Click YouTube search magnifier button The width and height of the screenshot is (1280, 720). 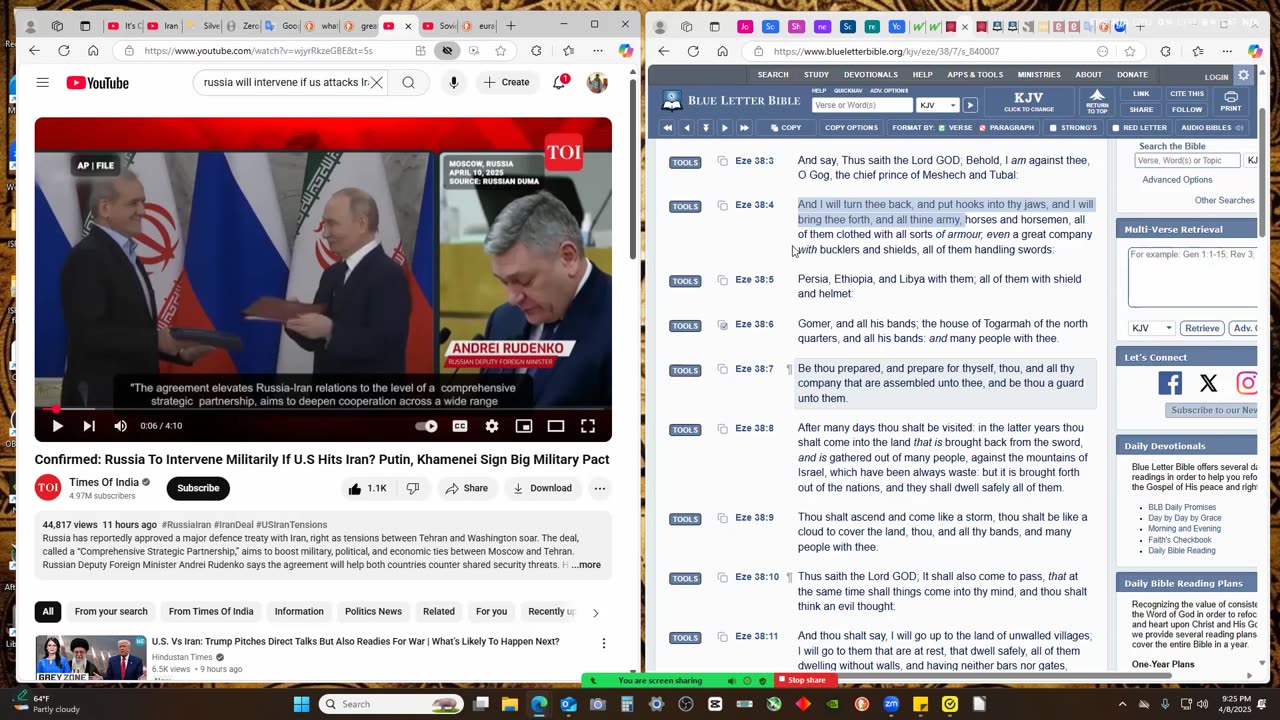pyautogui.click(x=408, y=83)
